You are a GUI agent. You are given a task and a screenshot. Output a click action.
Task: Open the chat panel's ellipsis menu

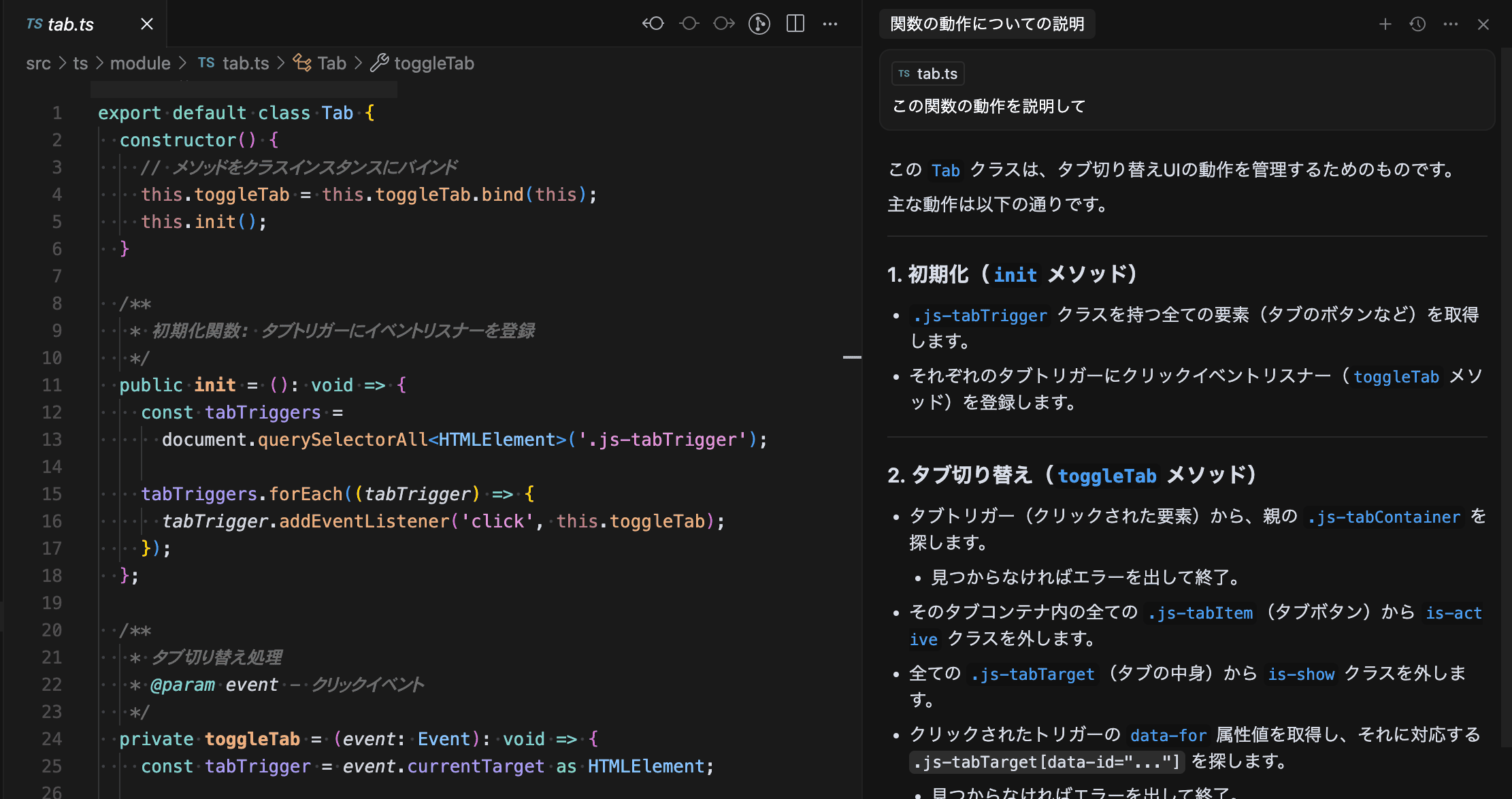coord(1451,23)
